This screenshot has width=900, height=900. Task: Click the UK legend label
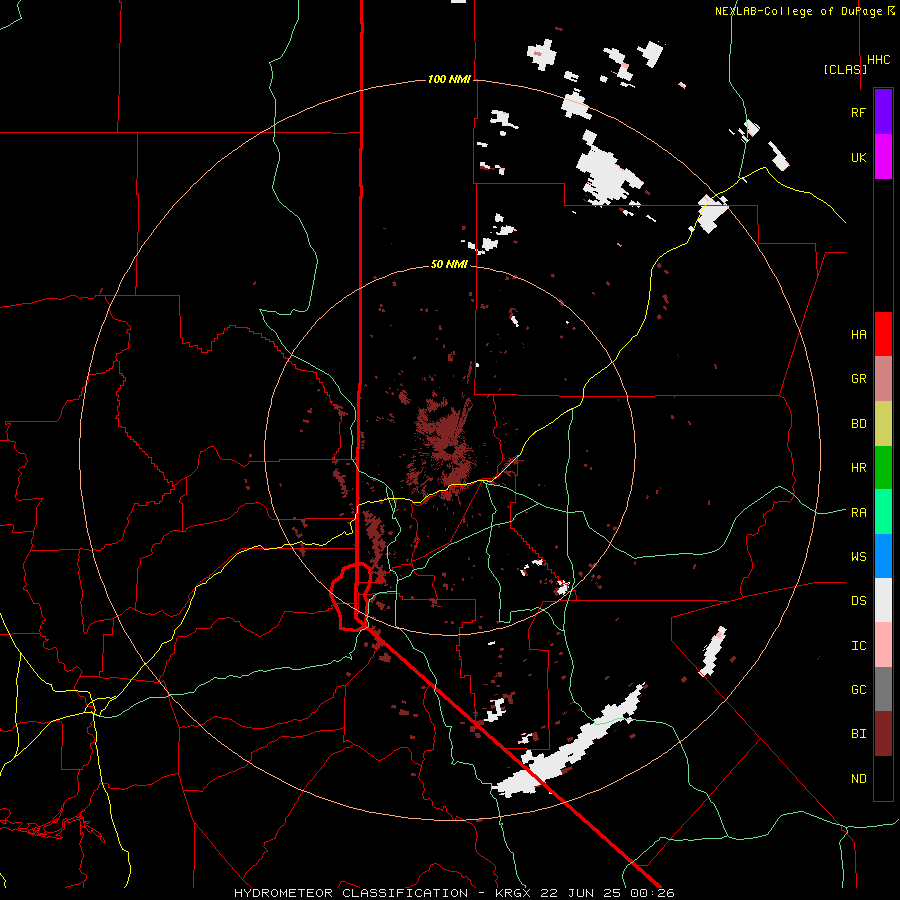pos(858,157)
